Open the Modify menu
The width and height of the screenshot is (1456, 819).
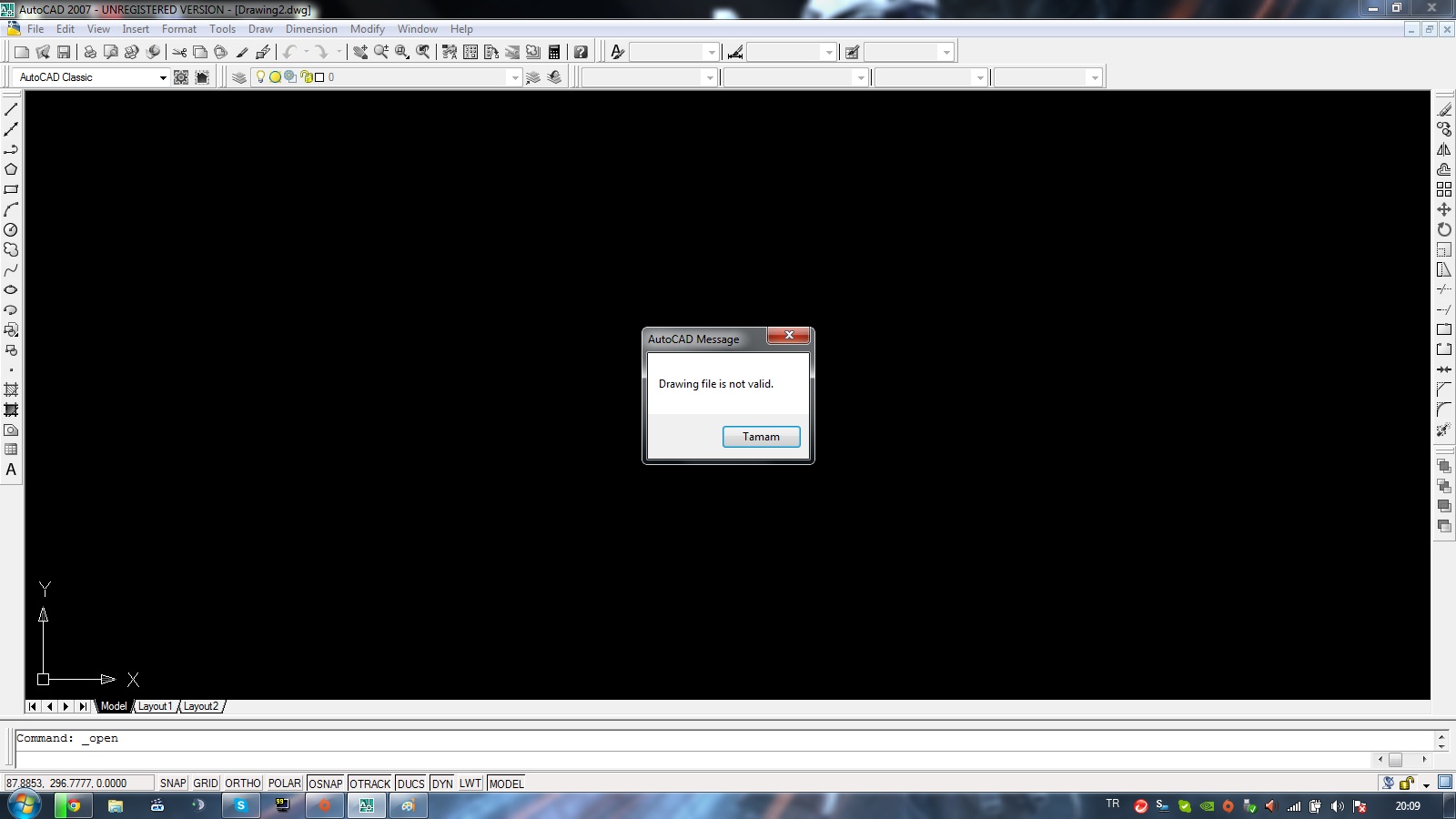tap(368, 29)
